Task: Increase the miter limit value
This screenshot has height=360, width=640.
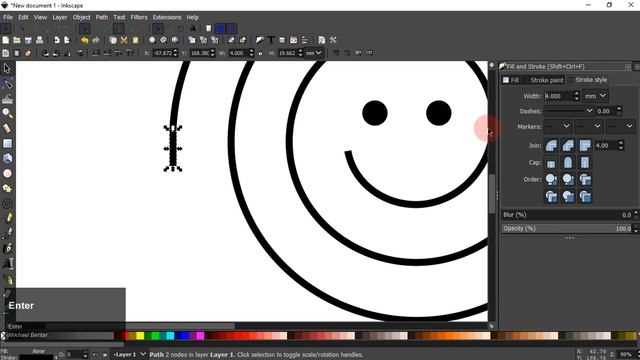Action: click(x=620, y=143)
